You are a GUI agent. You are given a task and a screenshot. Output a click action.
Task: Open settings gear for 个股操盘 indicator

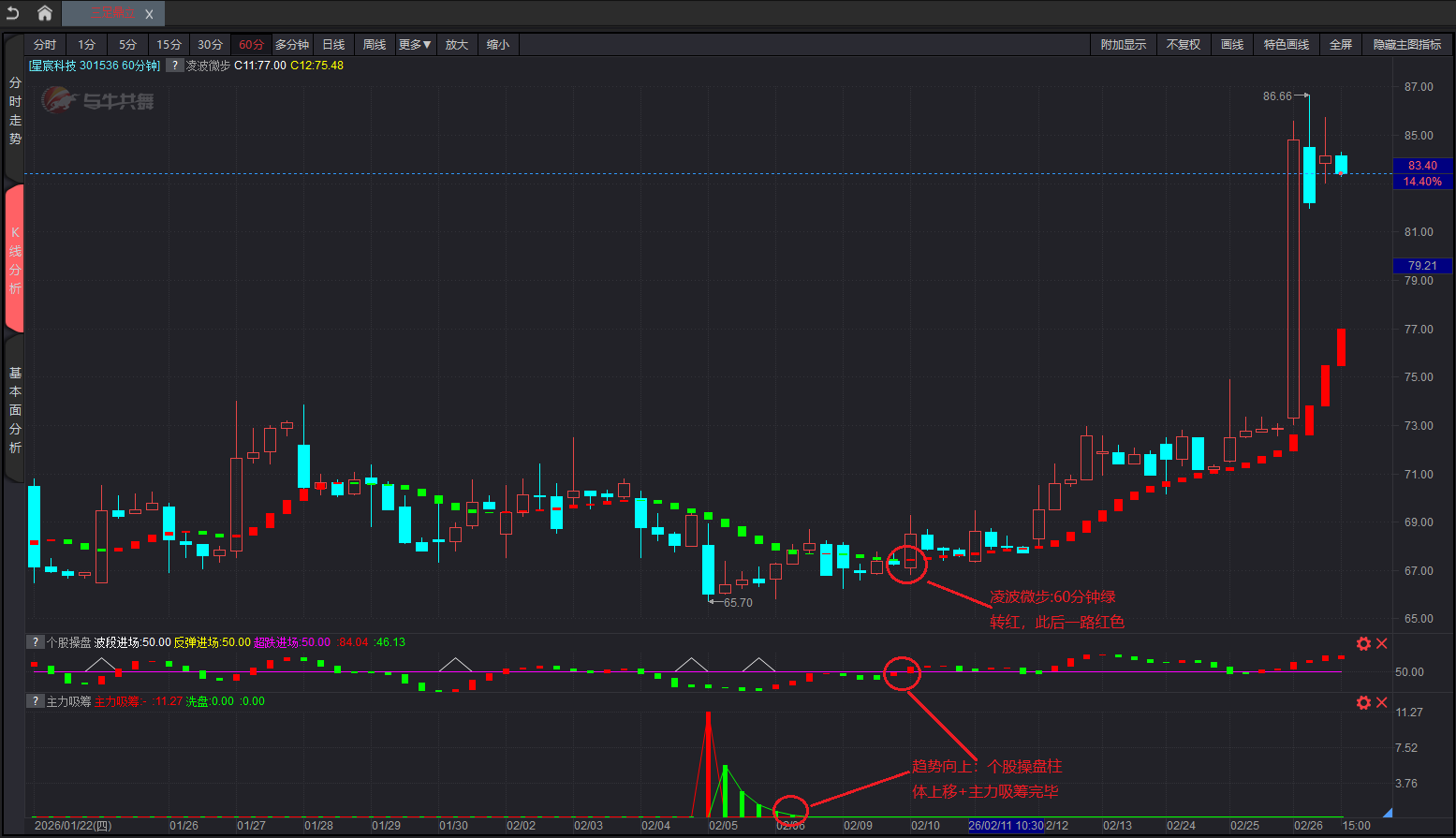click(1363, 643)
